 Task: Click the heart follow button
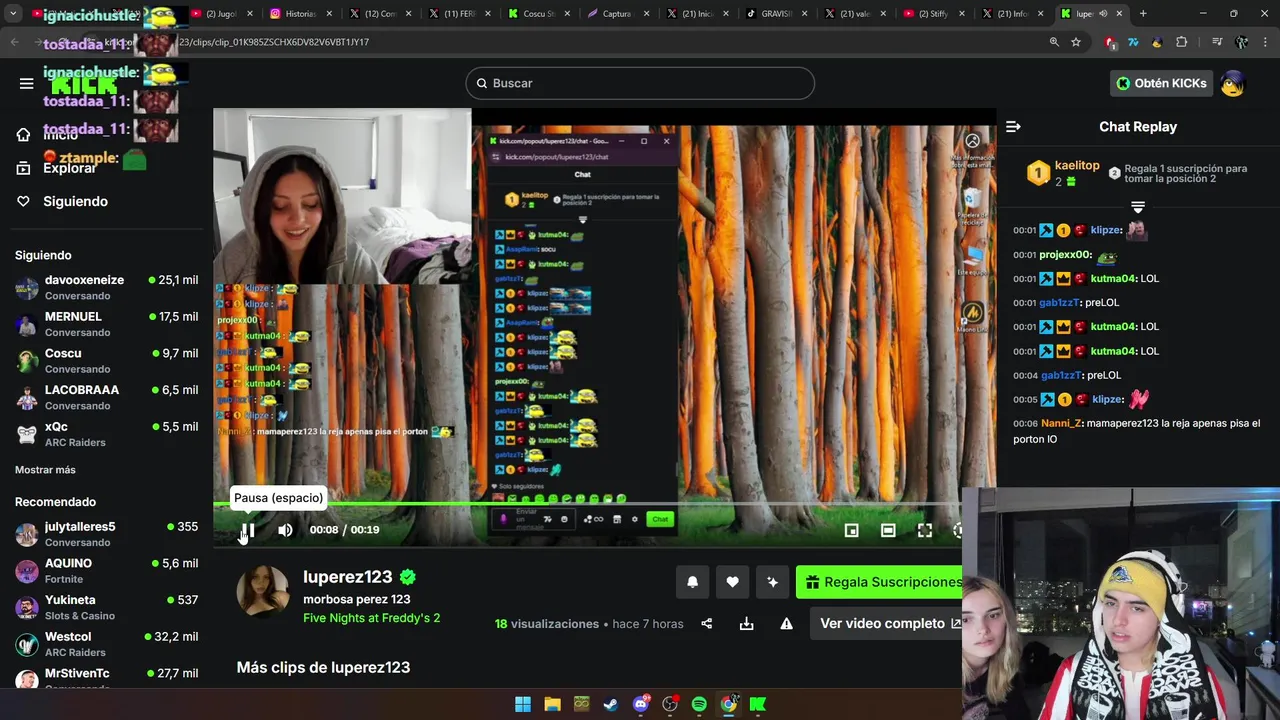[732, 582]
